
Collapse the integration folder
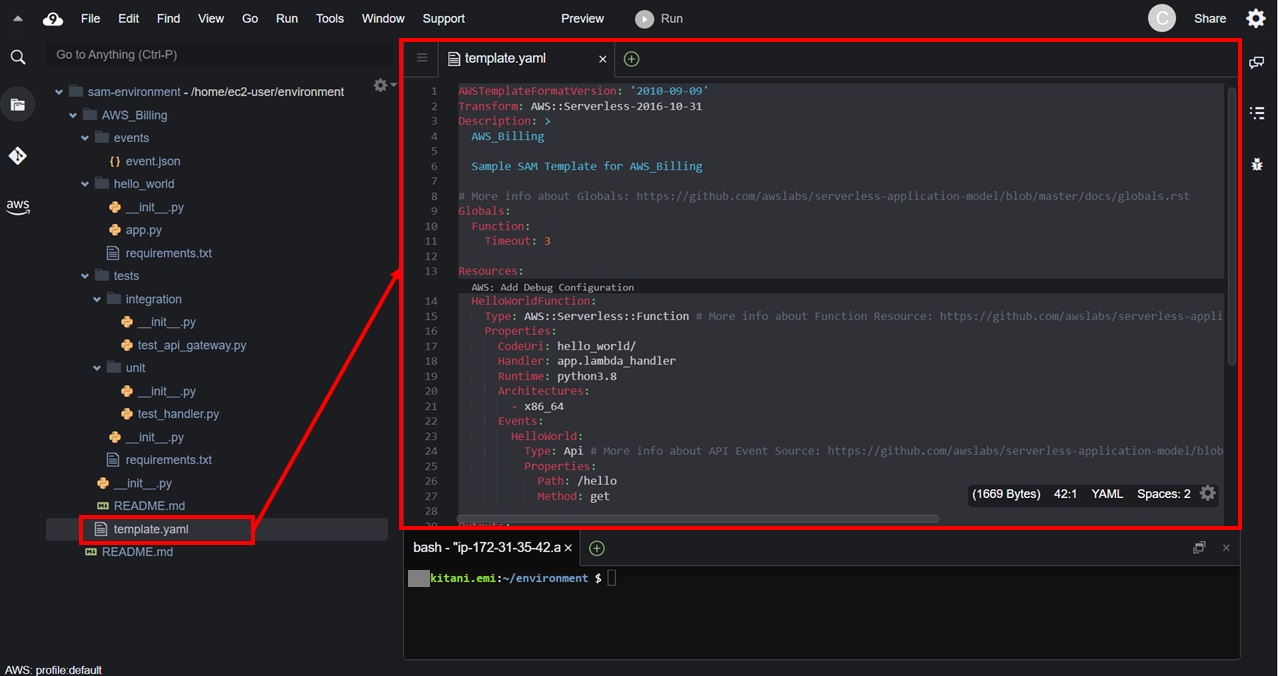pyautogui.click(x=97, y=299)
